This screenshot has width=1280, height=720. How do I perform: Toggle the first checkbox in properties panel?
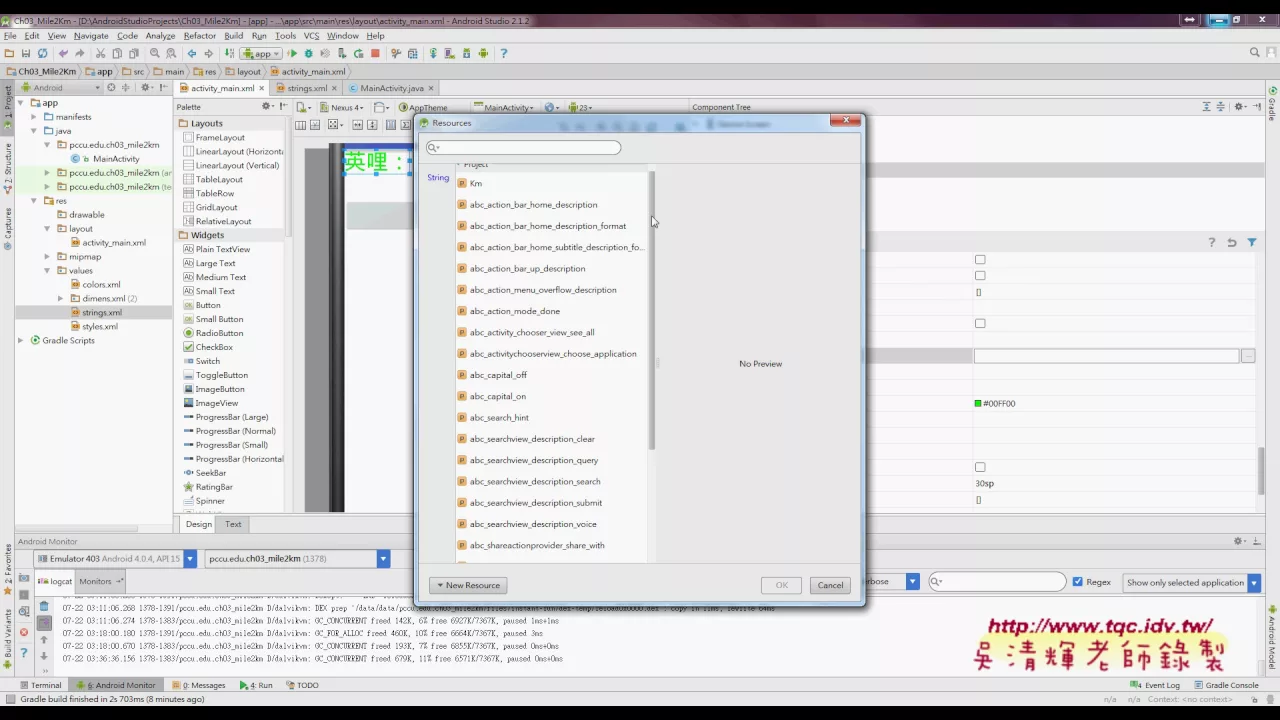tap(980, 260)
